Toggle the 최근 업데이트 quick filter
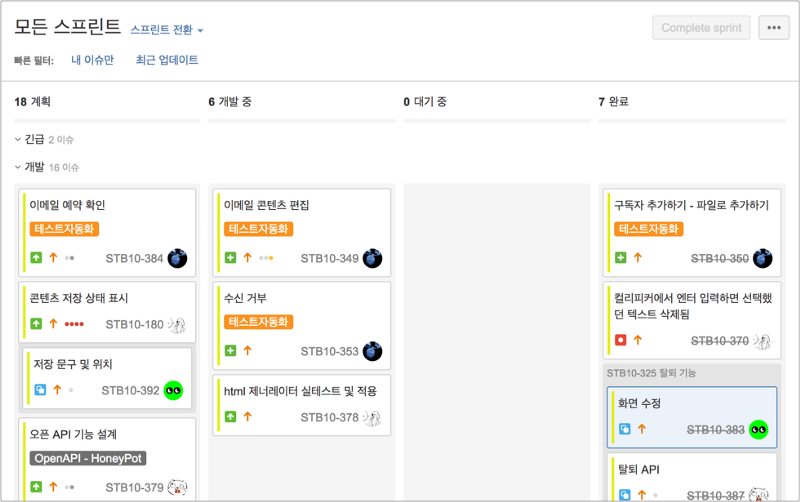The width and height of the screenshot is (800, 502). point(167,60)
